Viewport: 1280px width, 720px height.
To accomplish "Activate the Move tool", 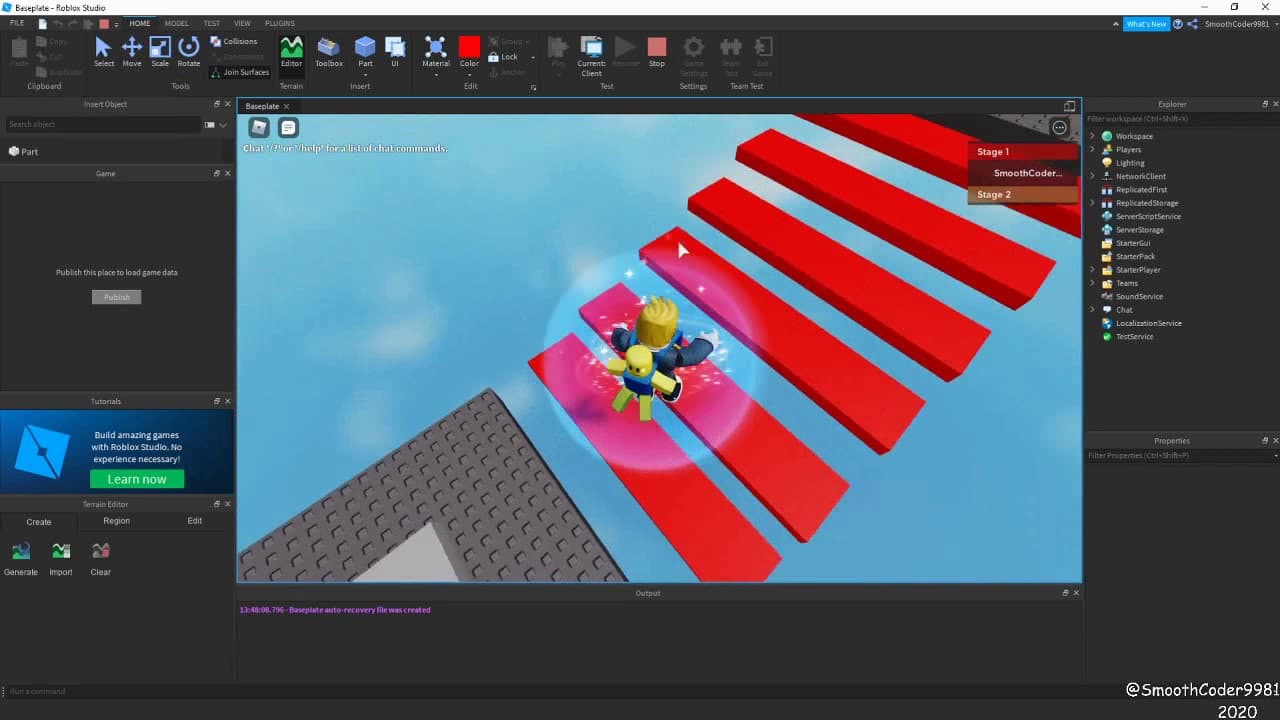I will coord(132,52).
